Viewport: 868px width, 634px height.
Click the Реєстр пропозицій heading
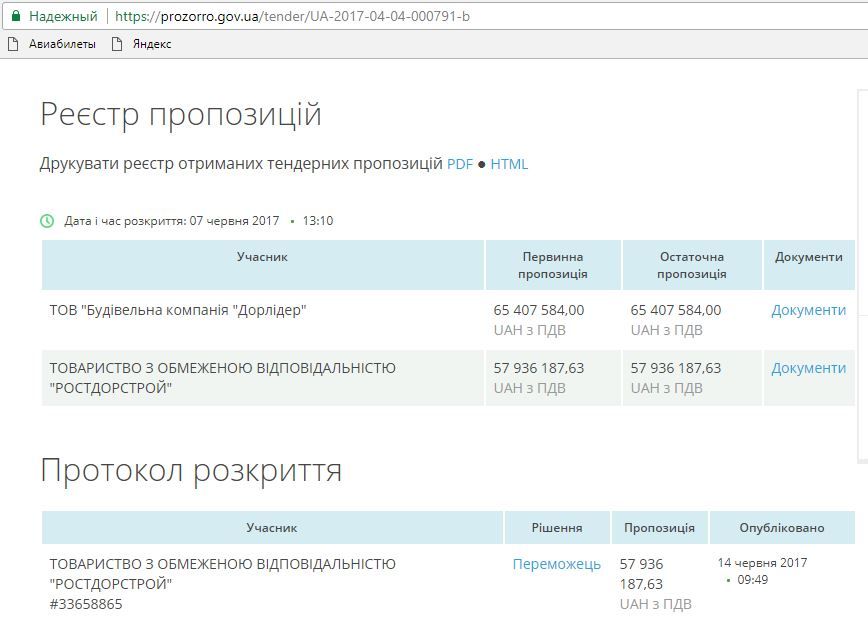(x=180, y=113)
